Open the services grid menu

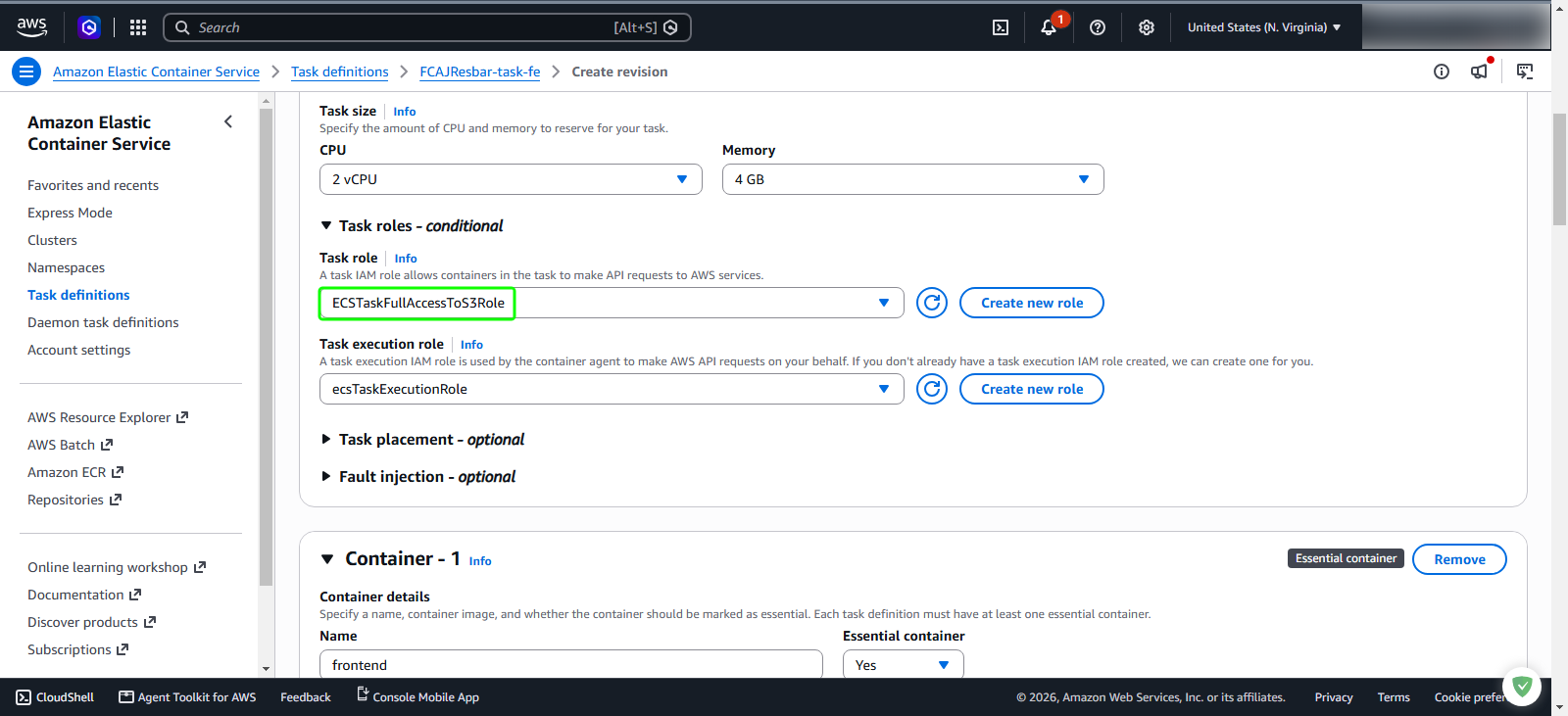tap(138, 27)
